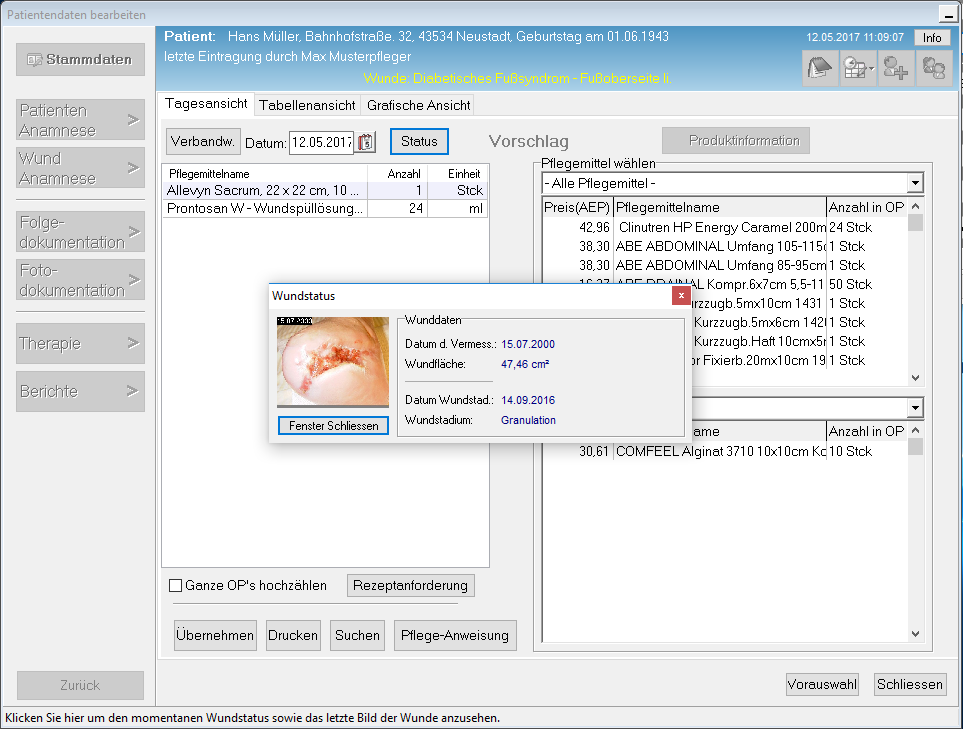Close the Wundstatus popup with red X
The image size is (963, 729).
681,296
